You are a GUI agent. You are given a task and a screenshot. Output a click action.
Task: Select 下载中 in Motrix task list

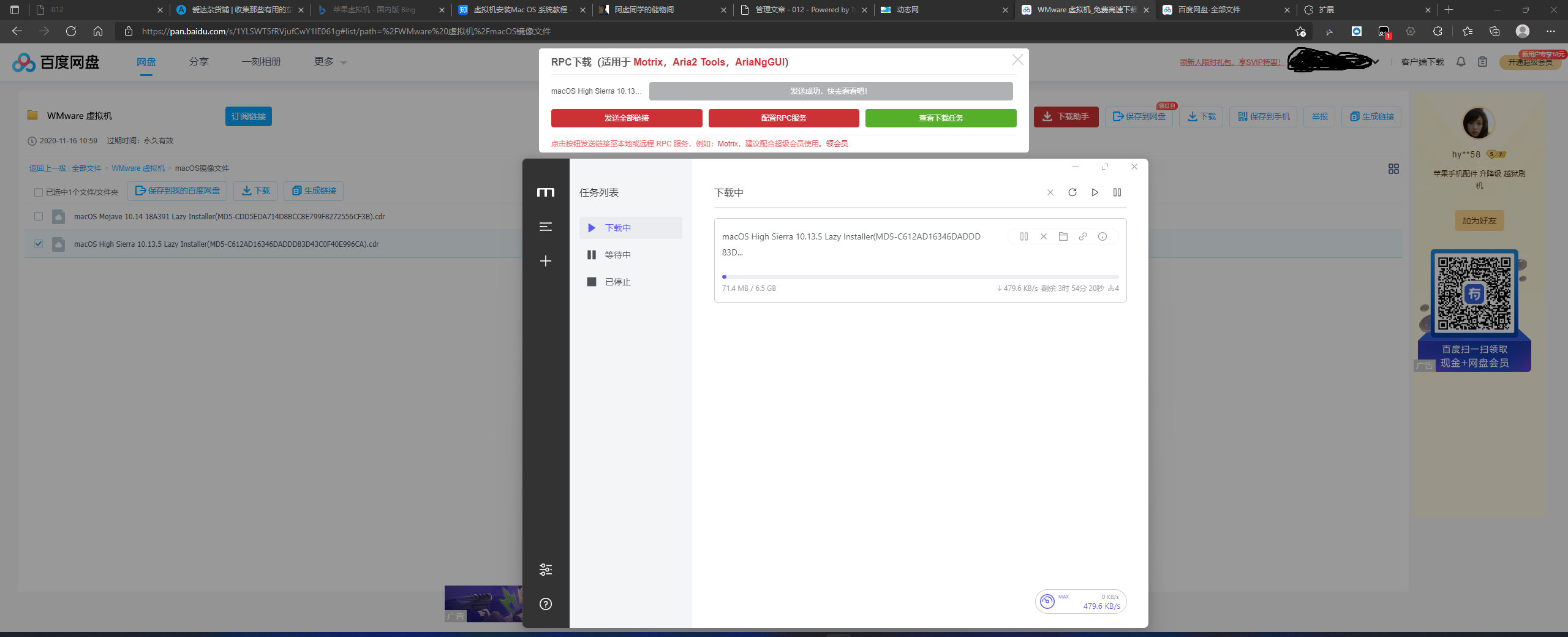click(x=630, y=228)
